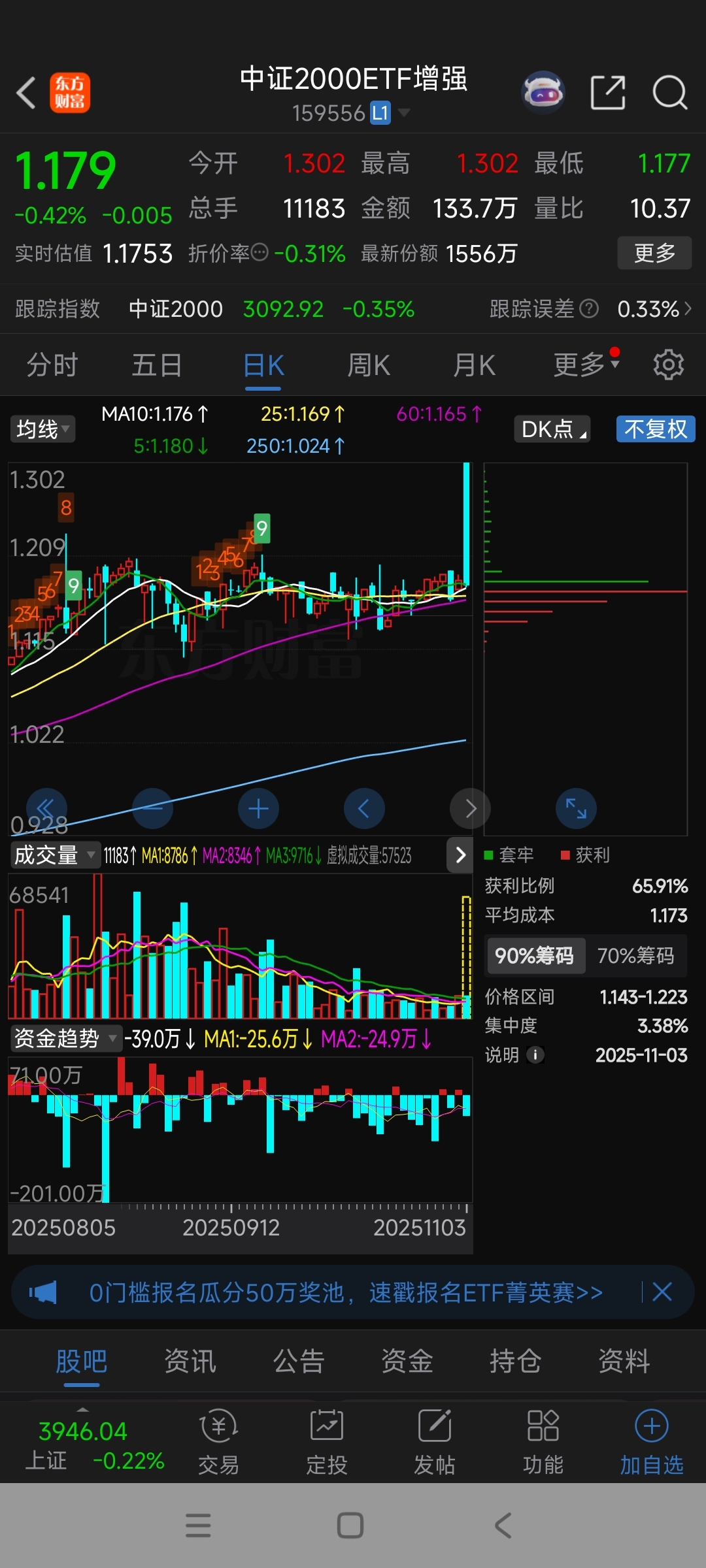Image resolution: width=706 pixels, height=1568 pixels.
Task: Tap latest candlestick on K-line chart
Action: [x=466, y=526]
